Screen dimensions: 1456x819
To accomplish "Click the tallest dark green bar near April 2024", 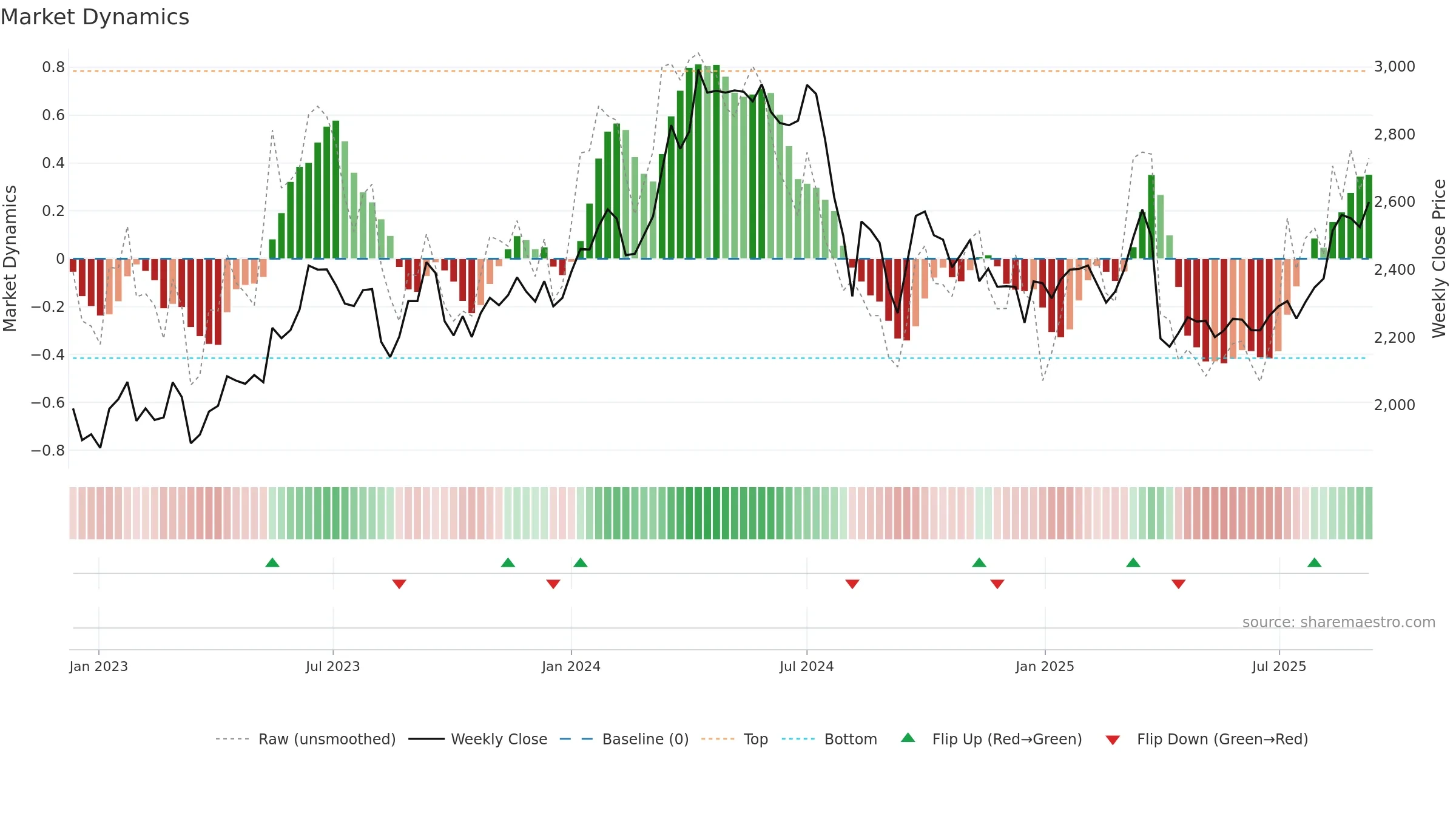I will point(698,161).
